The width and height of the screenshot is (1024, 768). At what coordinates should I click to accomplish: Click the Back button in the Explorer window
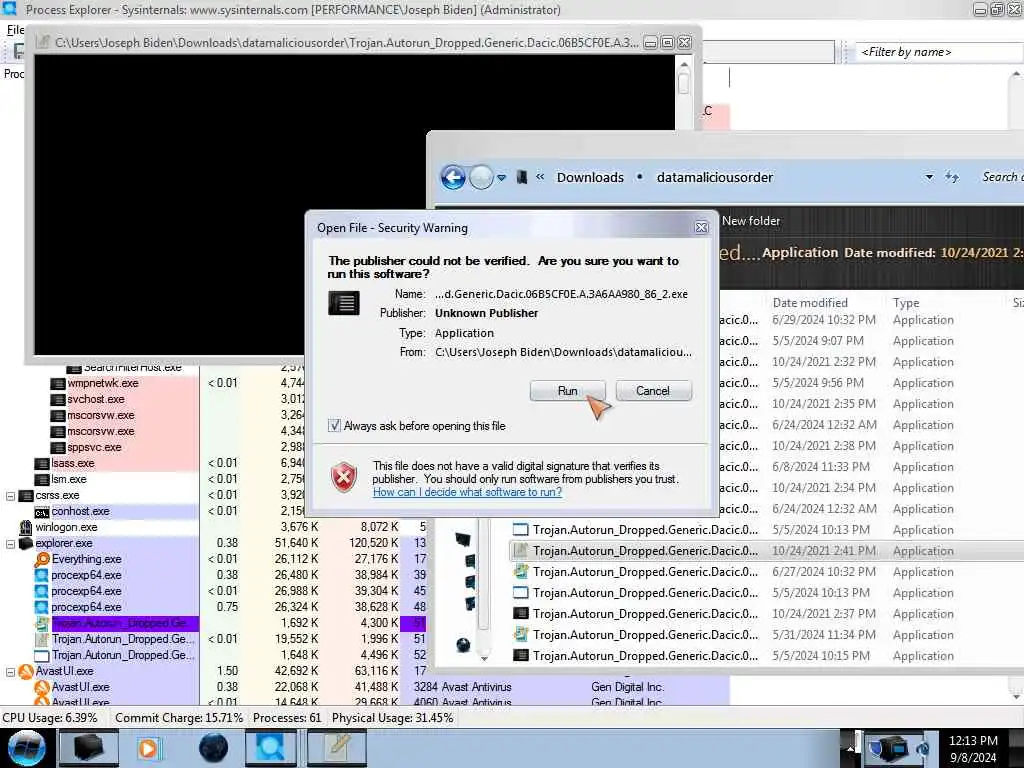coord(453,177)
